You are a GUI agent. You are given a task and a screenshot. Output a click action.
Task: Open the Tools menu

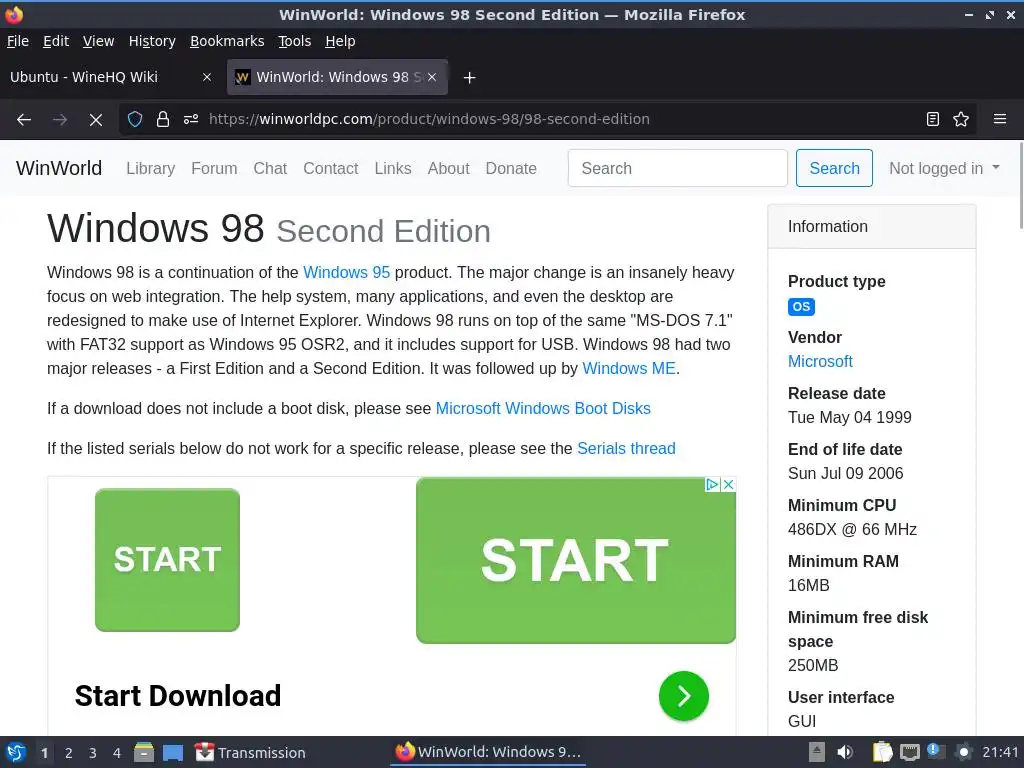[295, 41]
